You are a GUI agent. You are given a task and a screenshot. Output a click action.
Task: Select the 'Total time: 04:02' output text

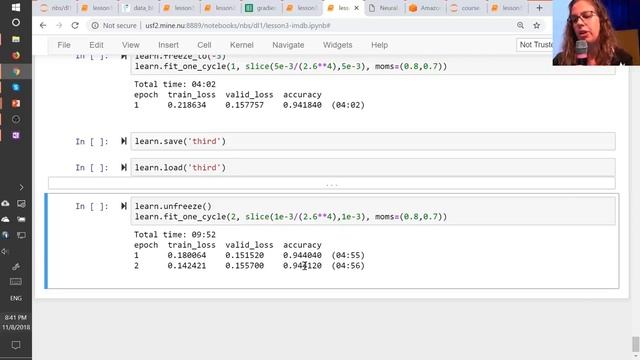(175, 84)
